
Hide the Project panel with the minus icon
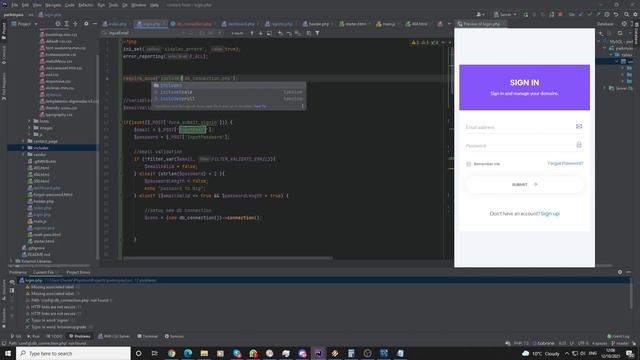[95, 24]
